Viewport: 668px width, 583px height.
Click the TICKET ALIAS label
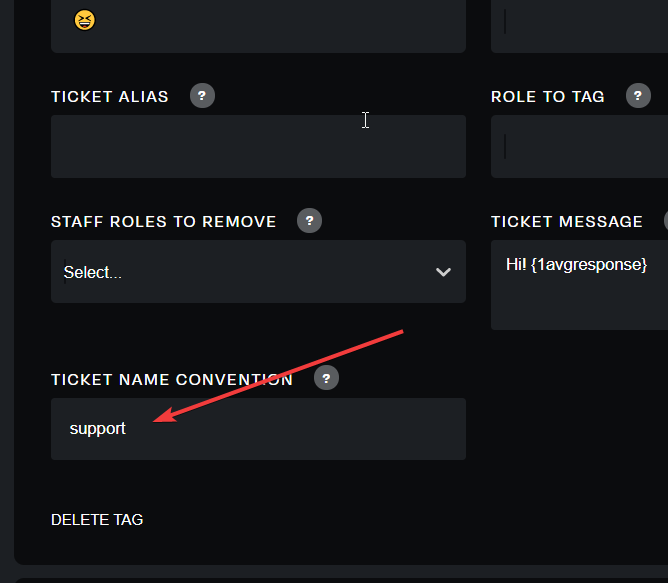click(x=110, y=97)
